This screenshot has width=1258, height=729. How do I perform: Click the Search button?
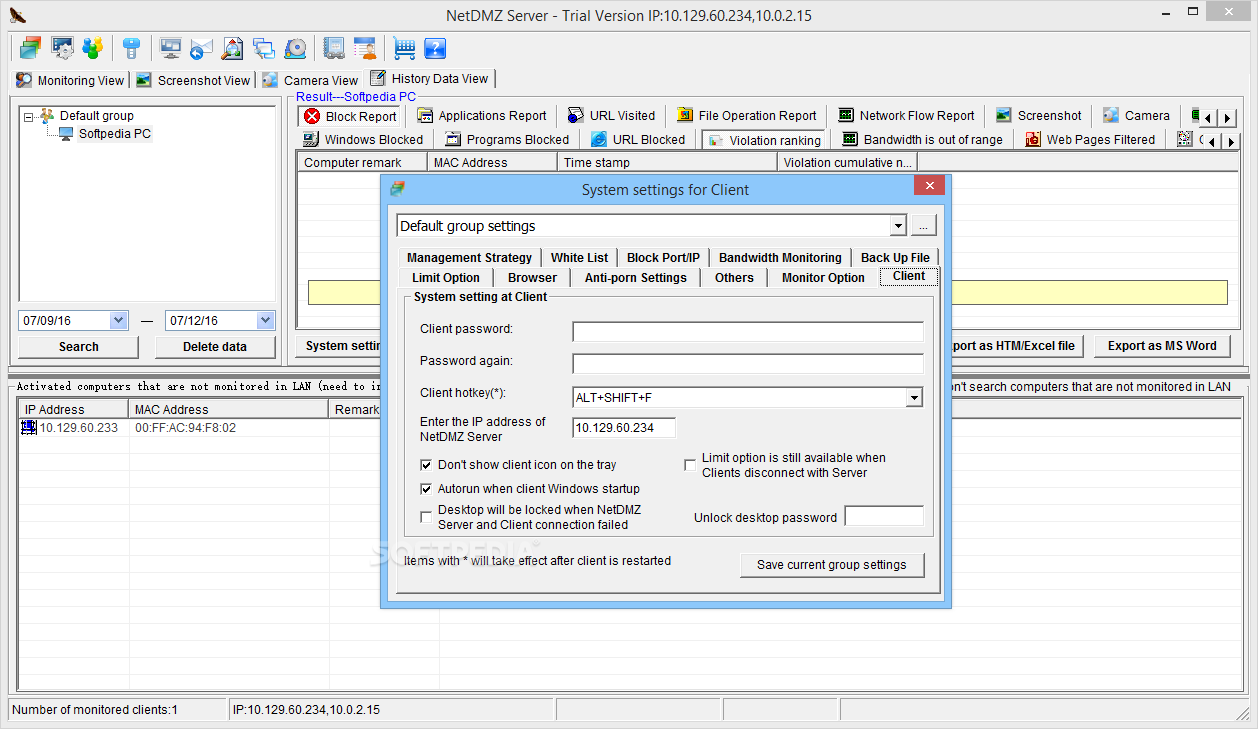tap(79, 347)
